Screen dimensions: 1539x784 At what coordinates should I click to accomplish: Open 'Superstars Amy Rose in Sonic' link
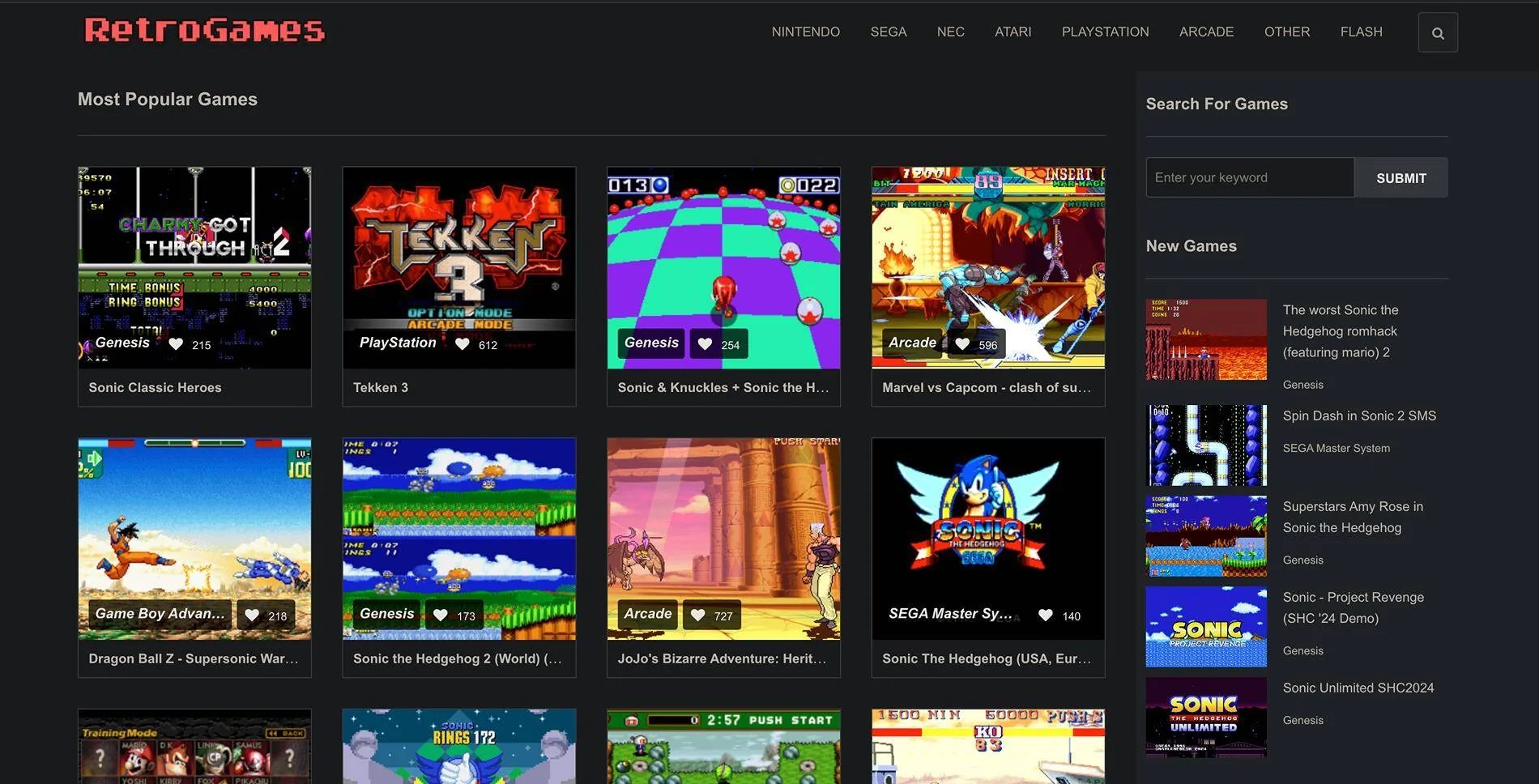pyautogui.click(x=1353, y=517)
